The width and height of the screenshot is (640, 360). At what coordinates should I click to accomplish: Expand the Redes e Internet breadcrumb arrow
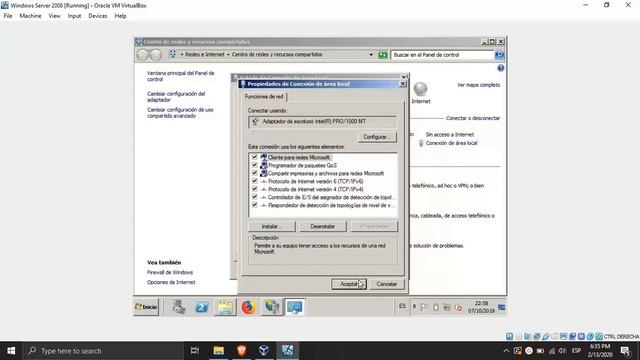pos(228,55)
